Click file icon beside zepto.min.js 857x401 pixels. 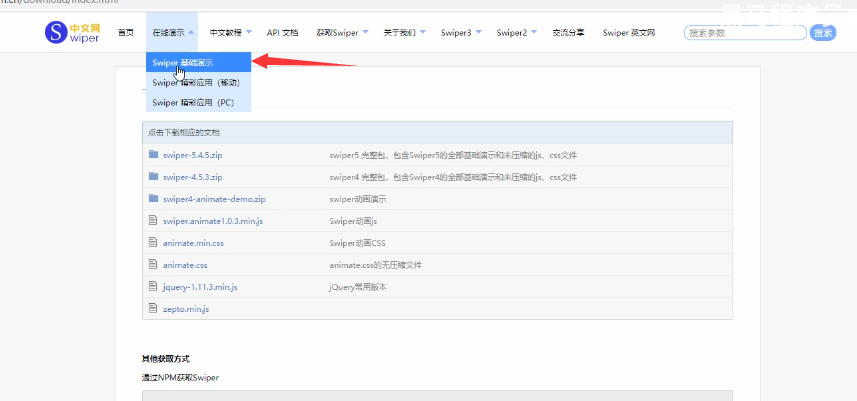point(153,308)
